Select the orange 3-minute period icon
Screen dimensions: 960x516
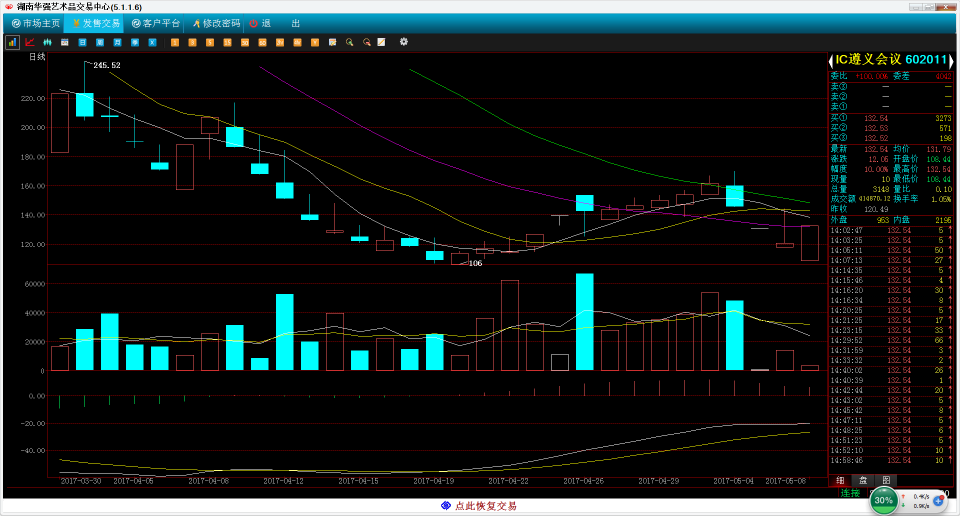tap(192, 42)
